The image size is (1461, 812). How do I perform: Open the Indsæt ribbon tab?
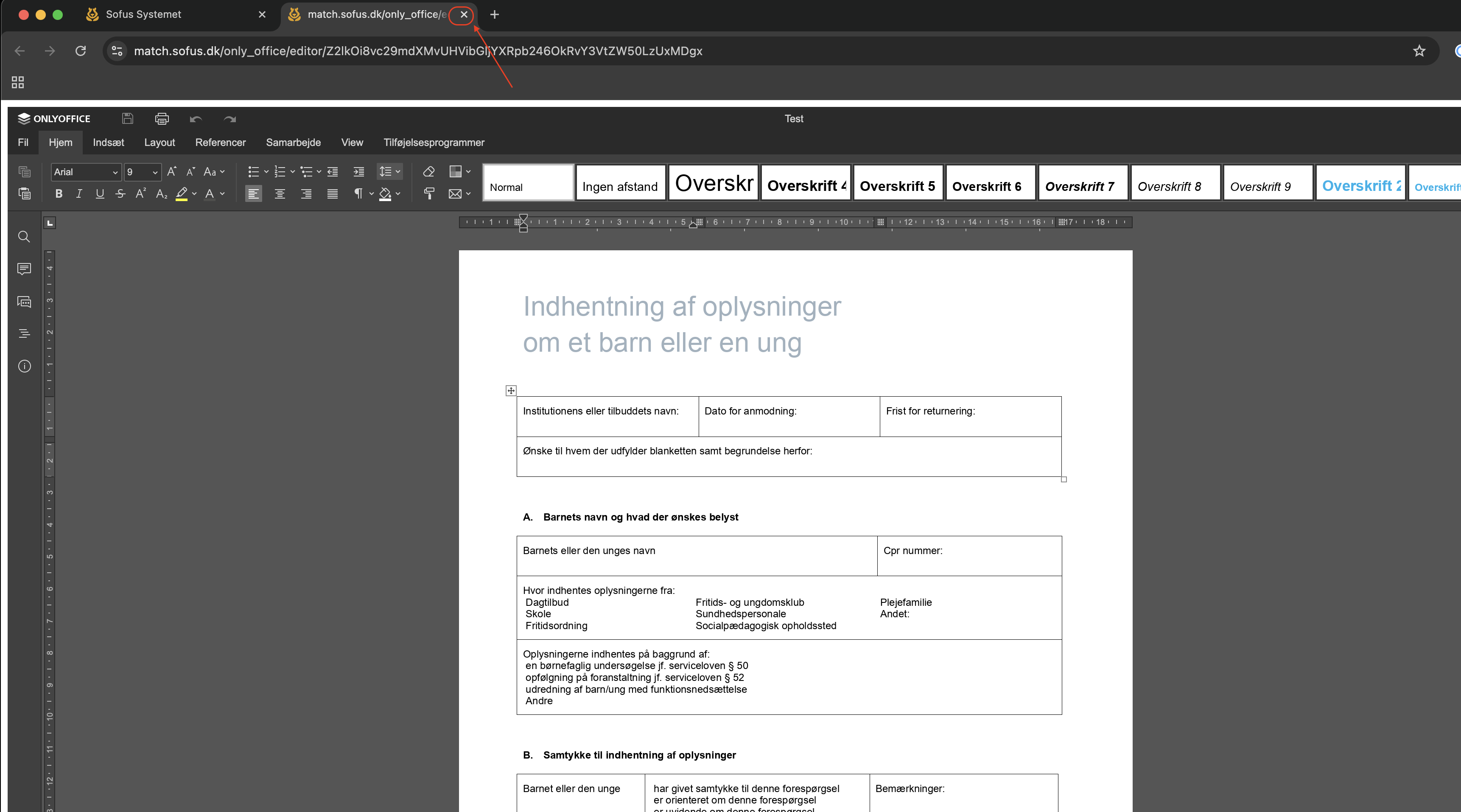pyautogui.click(x=108, y=142)
